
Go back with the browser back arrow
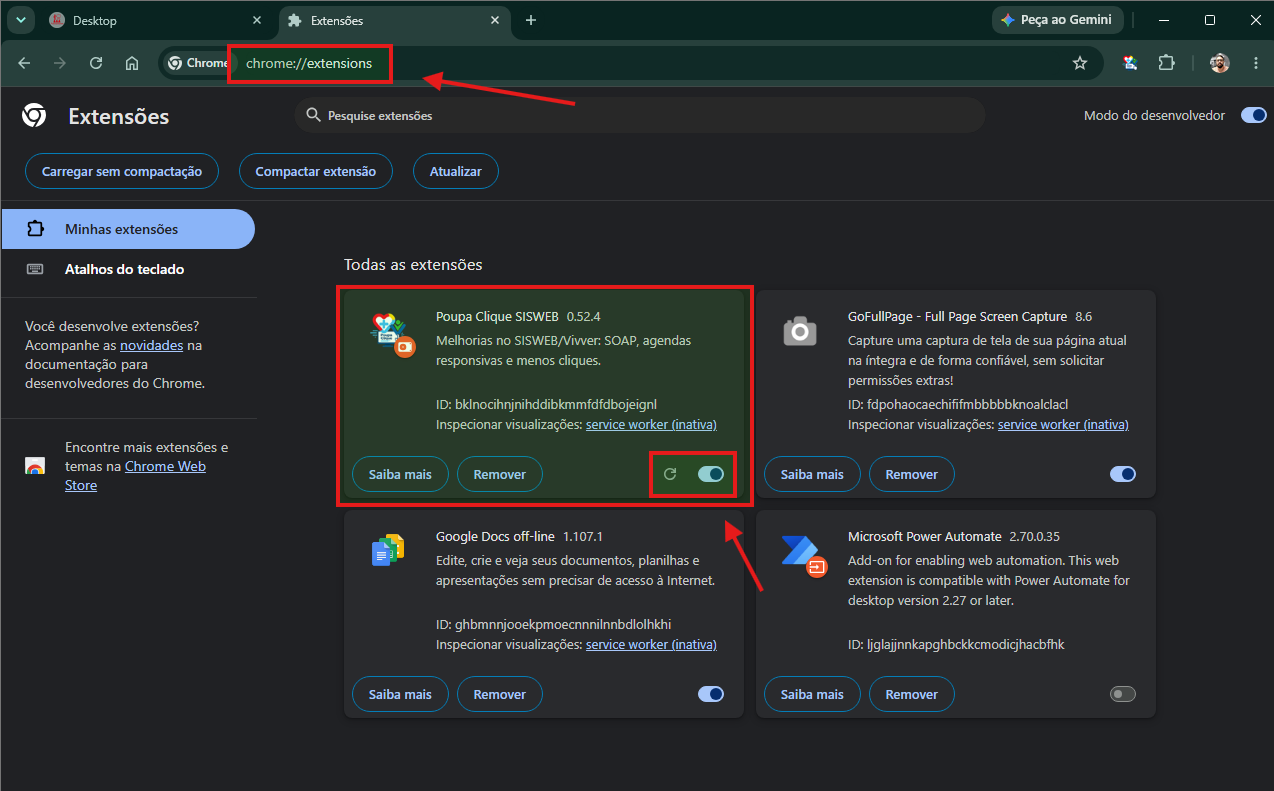pos(24,63)
